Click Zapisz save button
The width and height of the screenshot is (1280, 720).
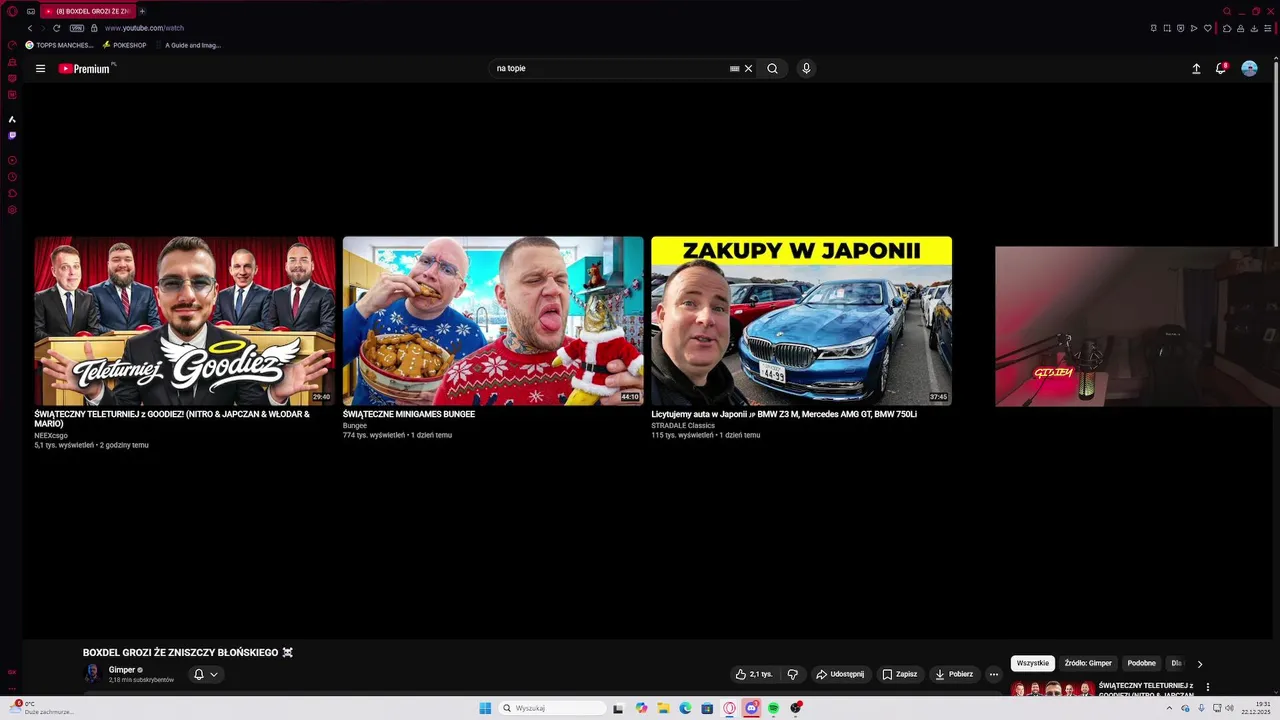click(899, 674)
